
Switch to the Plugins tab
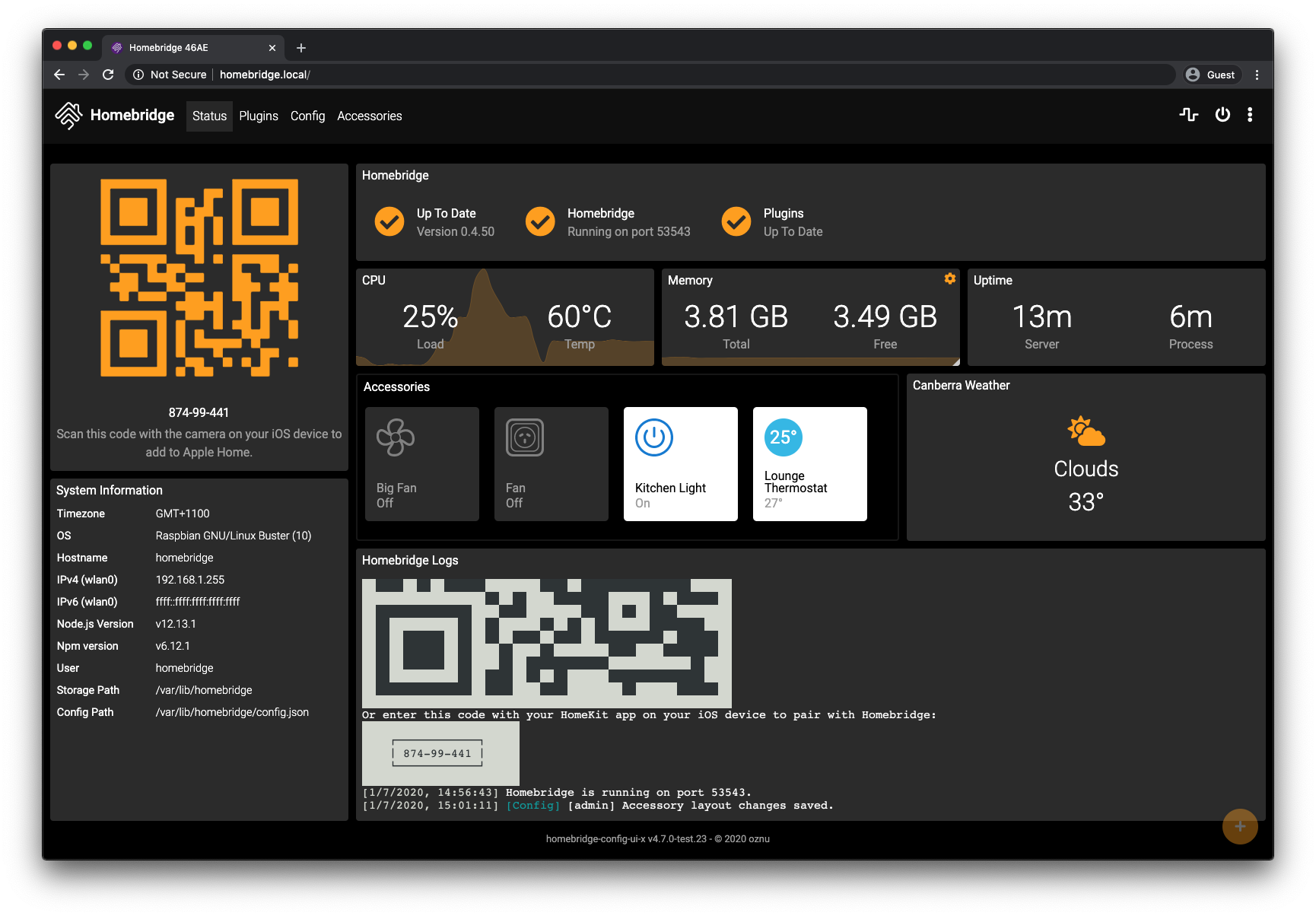click(259, 116)
